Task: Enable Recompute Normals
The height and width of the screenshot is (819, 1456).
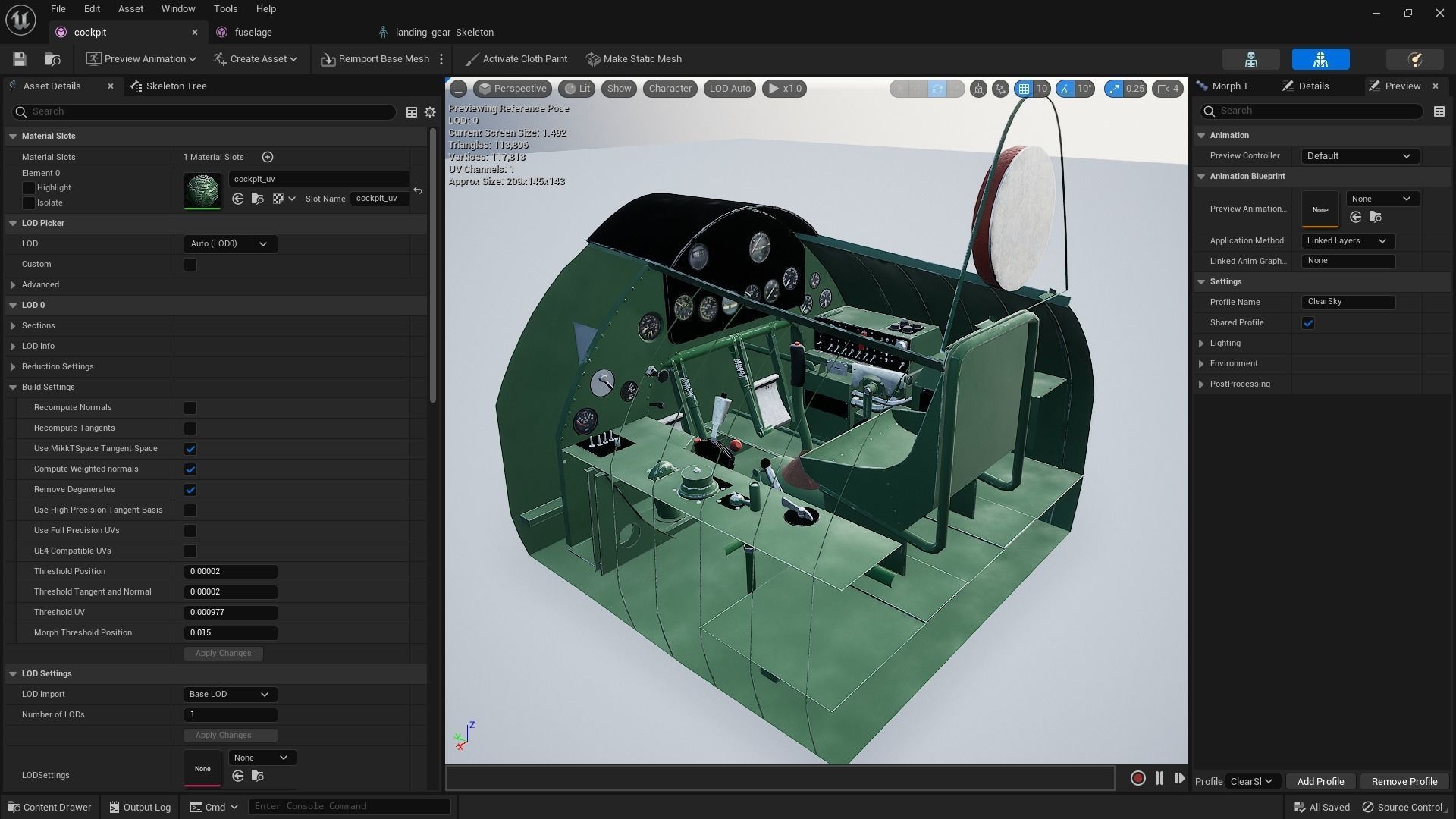Action: pos(190,408)
